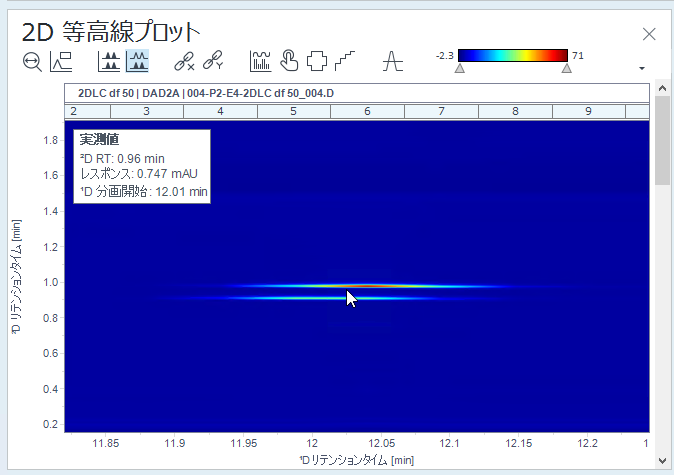Viewport: 674px width, 475px height.
Task: Toggle the highlighted overlaid peaks display icon
Action: [138, 61]
